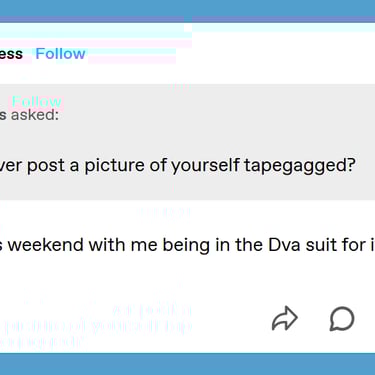Click the blue footer bar at bottom
The height and width of the screenshot is (375, 375).
[187, 364]
